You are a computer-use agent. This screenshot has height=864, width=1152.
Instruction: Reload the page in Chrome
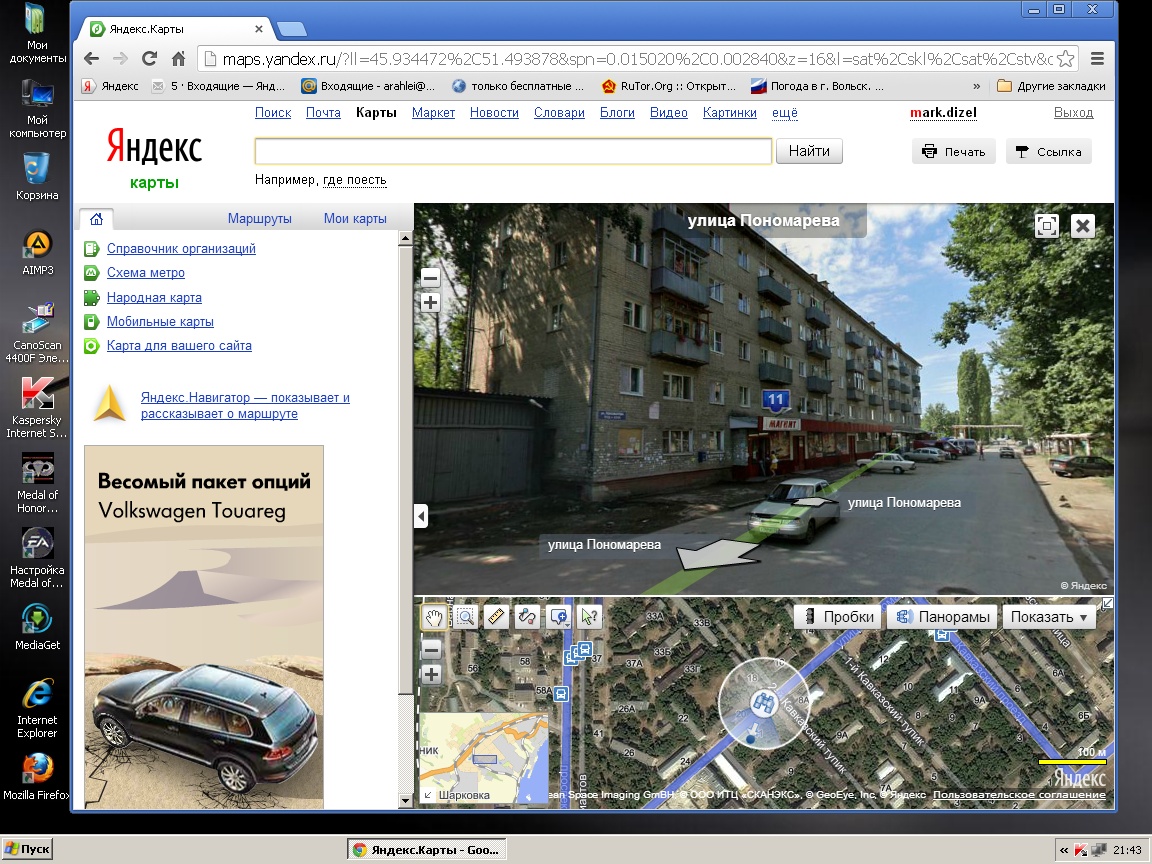click(150, 59)
